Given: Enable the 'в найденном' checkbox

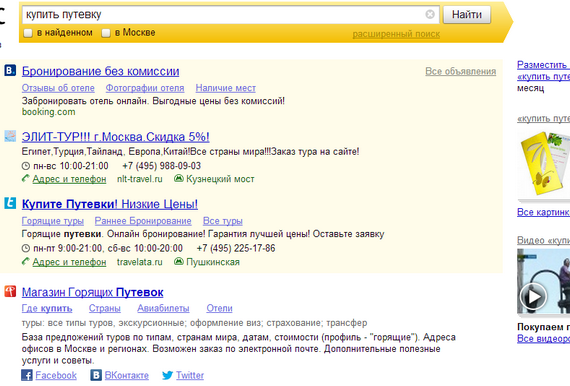Looking at the screenshot, I should pyautogui.click(x=28, y=33).
